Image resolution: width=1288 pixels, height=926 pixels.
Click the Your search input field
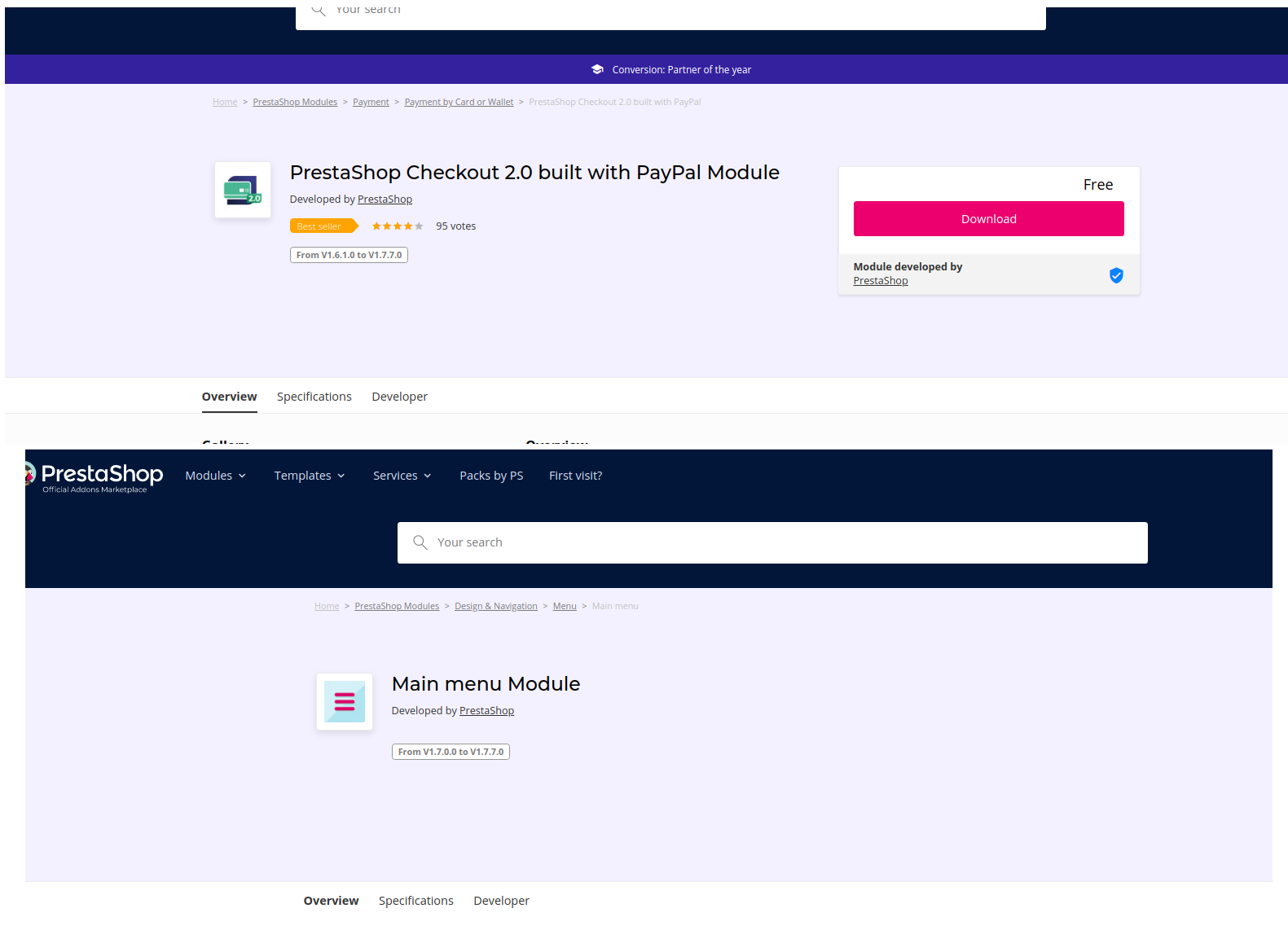tap(772, 542)
